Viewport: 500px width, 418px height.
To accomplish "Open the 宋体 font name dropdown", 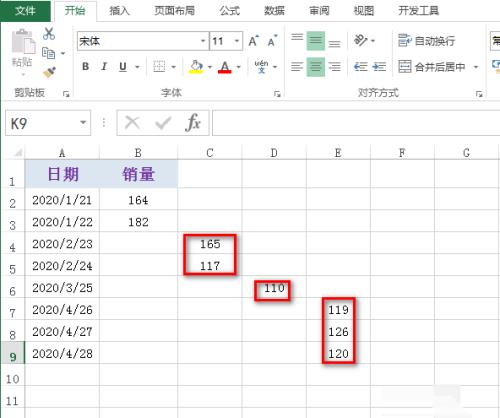I will click(203, 41).
